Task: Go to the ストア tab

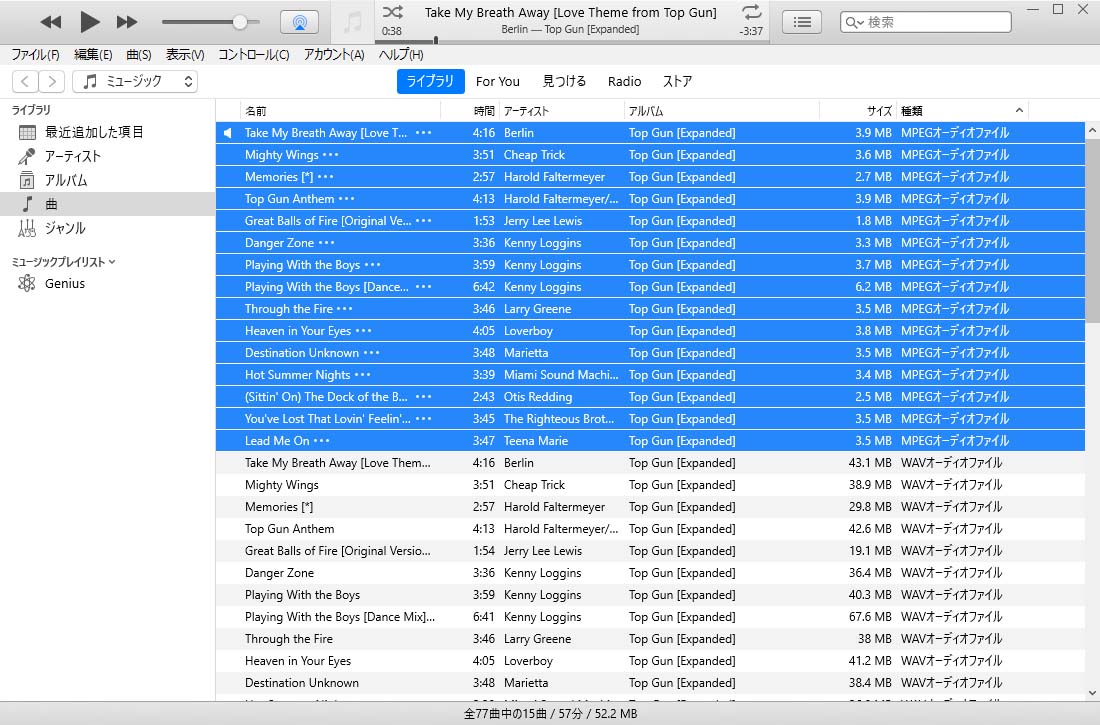Action: [677, 82]
